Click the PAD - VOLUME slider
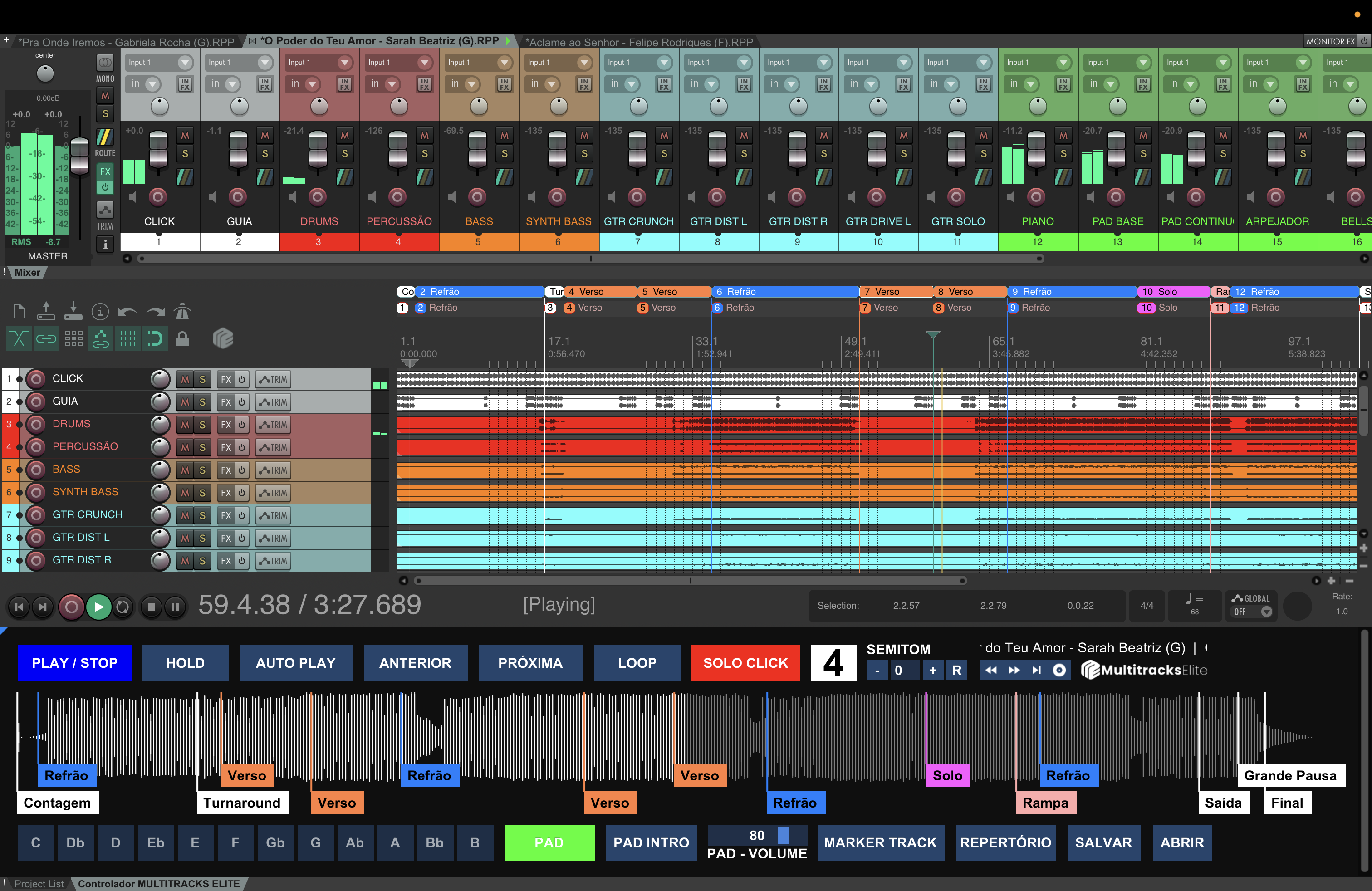The width and height of the screenshot is (1372, 891). (758, 835)
